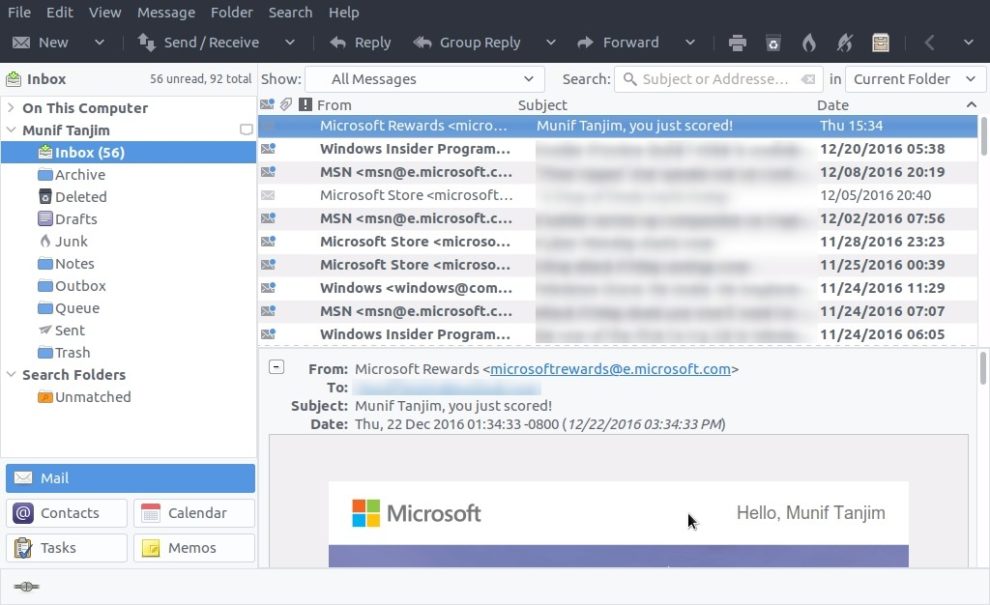Open the Current Folder scope dropdown
The width and height of the screenshot is (990, 605).
[914, 79]
